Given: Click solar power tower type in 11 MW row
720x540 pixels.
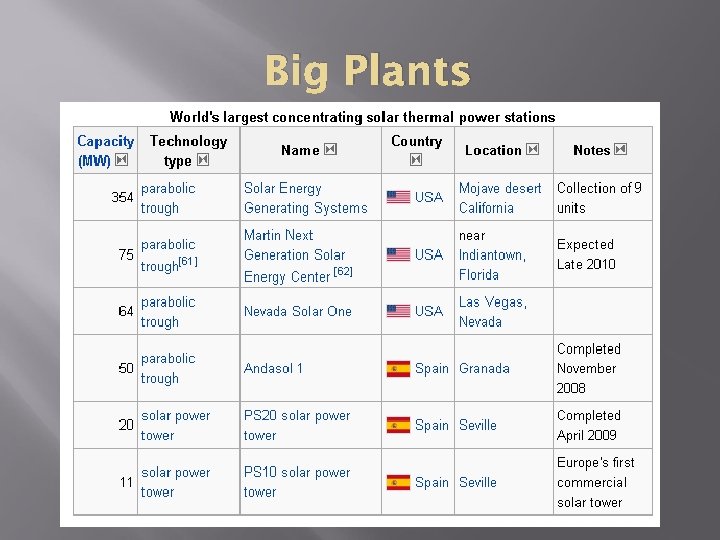Looking at the screenshot, I should point(175,482).
